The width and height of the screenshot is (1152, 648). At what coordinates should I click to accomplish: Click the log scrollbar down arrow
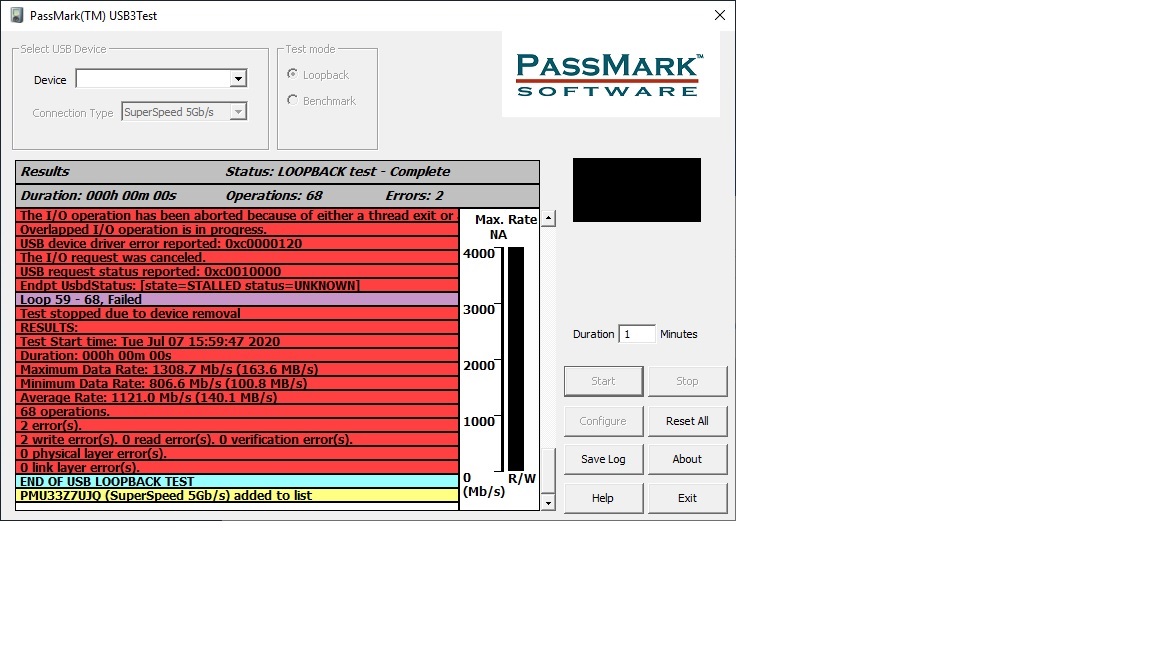pos(548,503)
